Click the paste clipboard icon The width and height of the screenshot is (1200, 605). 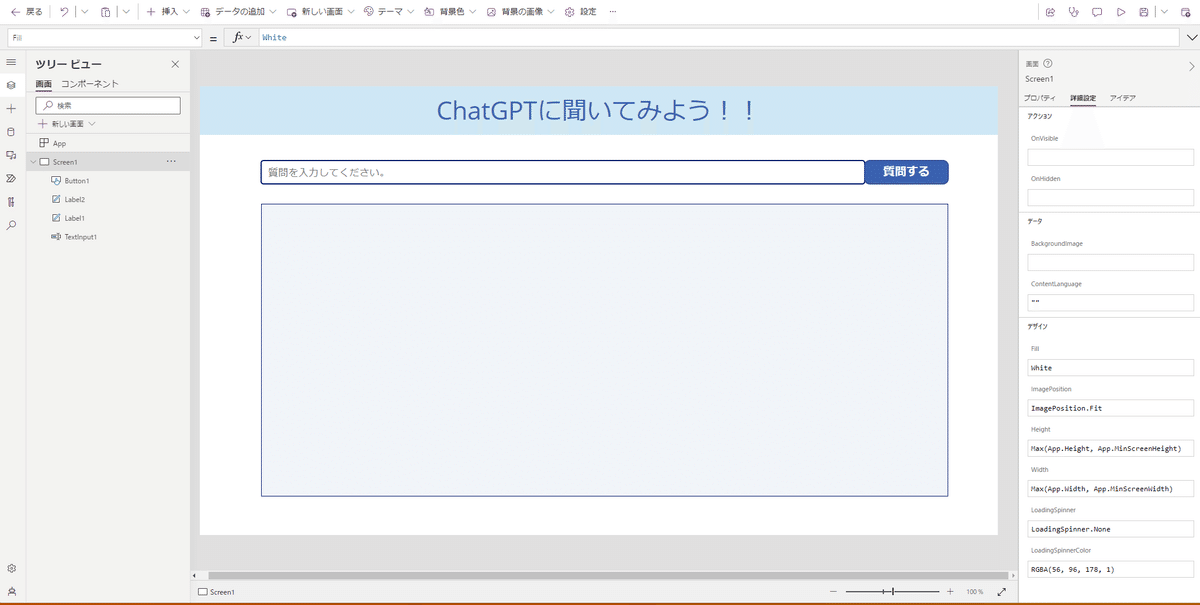point(105,12)
